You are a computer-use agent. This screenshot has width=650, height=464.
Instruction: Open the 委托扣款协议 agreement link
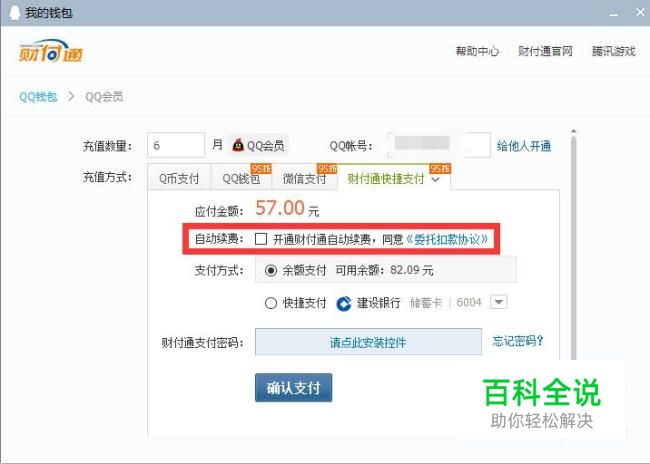tap(446, 239)
